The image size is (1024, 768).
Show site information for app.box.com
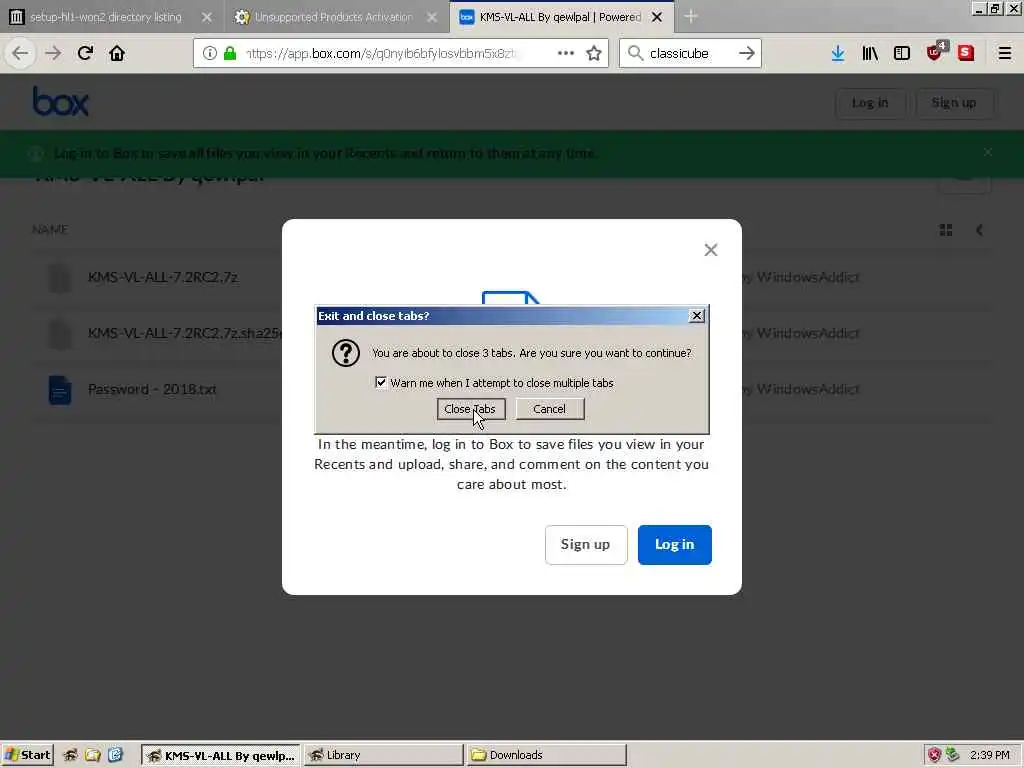pos(210,53)
